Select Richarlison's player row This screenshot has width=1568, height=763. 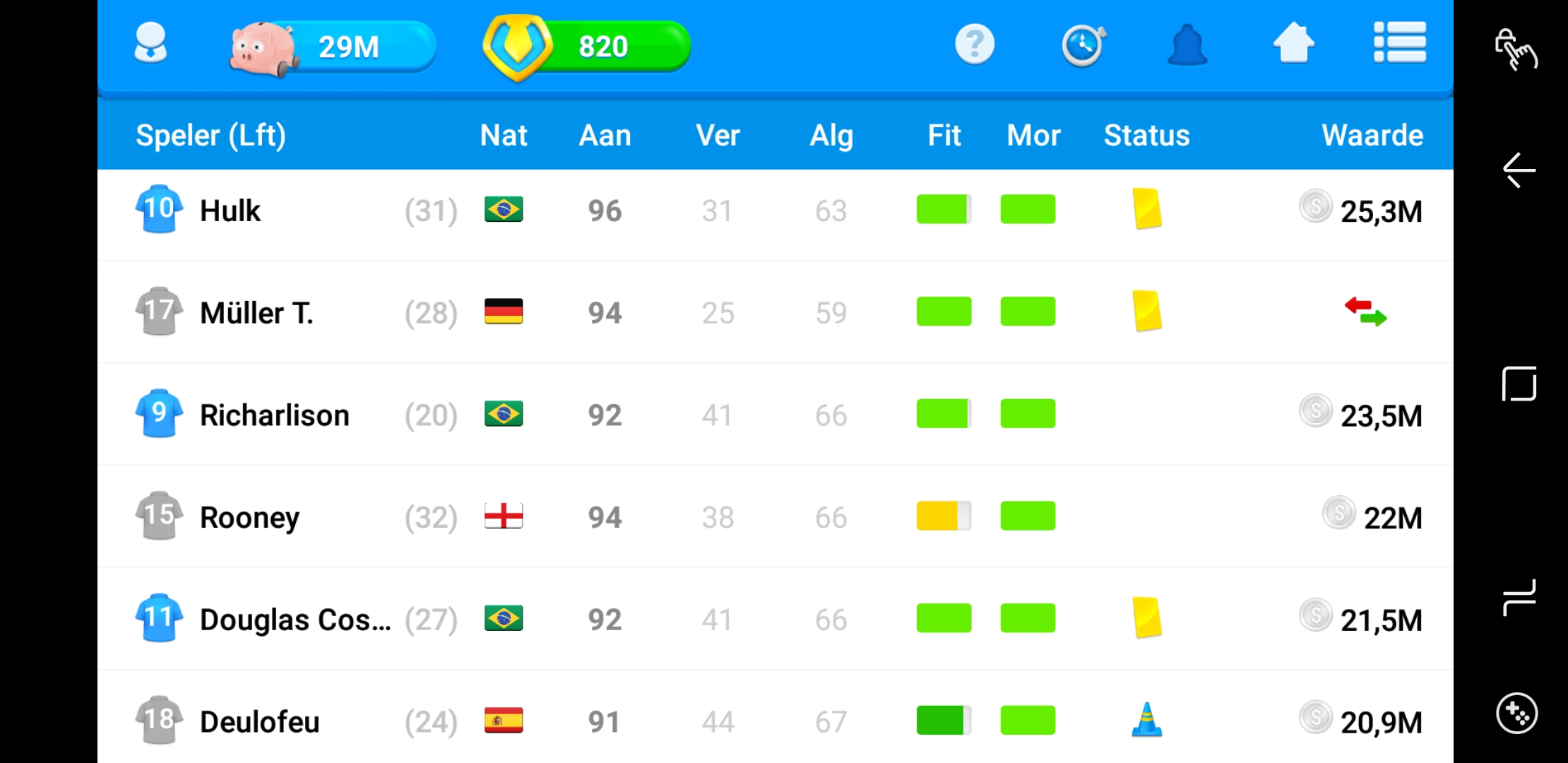click(776, 414)
